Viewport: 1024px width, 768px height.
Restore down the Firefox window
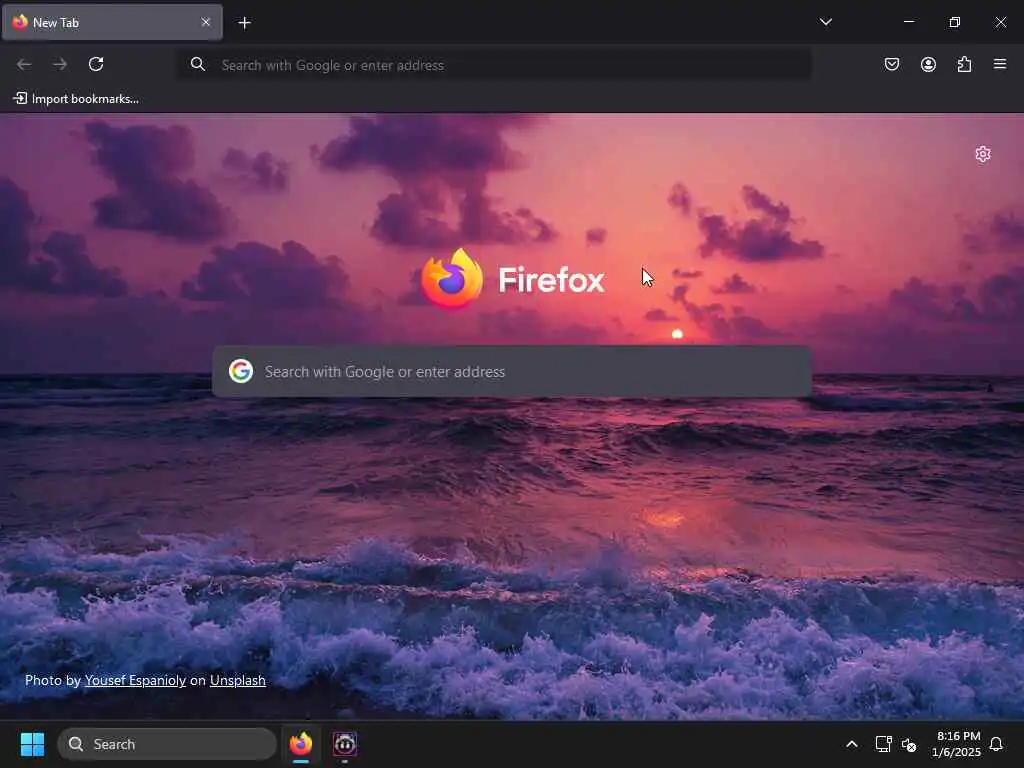[x=954, y=22]
